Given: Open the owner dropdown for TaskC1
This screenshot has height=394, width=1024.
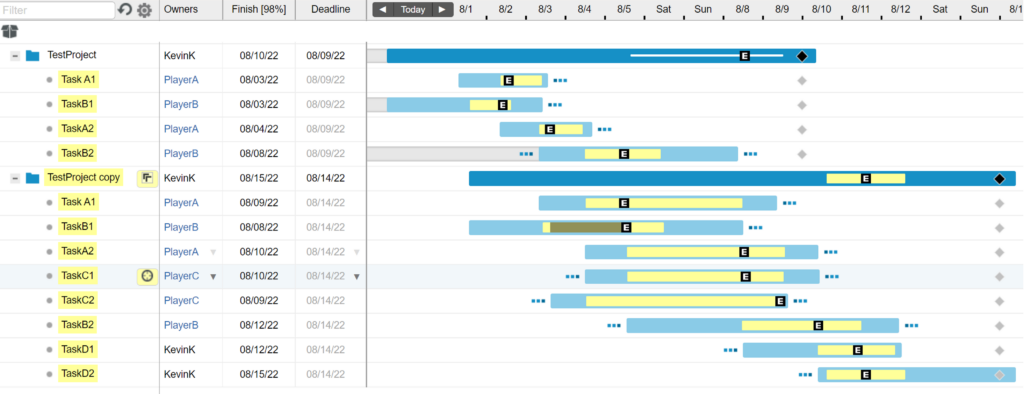Looking at the screenshot, I should (x=213, y=277).
